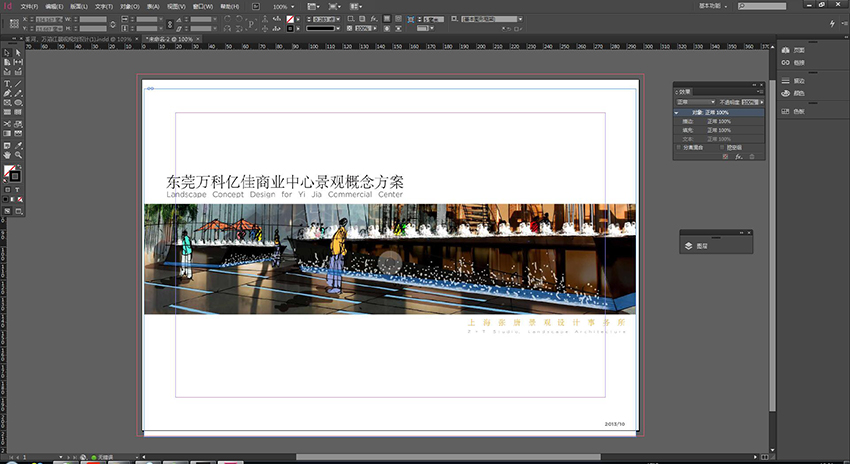850x464 pixels.
Task: Enable the 分离混合 (Isolate Blending) checkbox
Action: (679, 147)
